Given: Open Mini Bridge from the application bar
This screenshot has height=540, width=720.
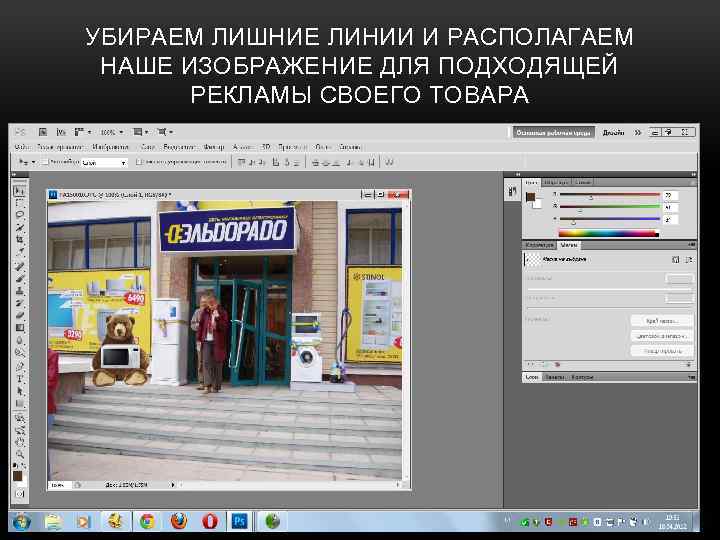Looking at the screenshot, I should pos(61,132).
